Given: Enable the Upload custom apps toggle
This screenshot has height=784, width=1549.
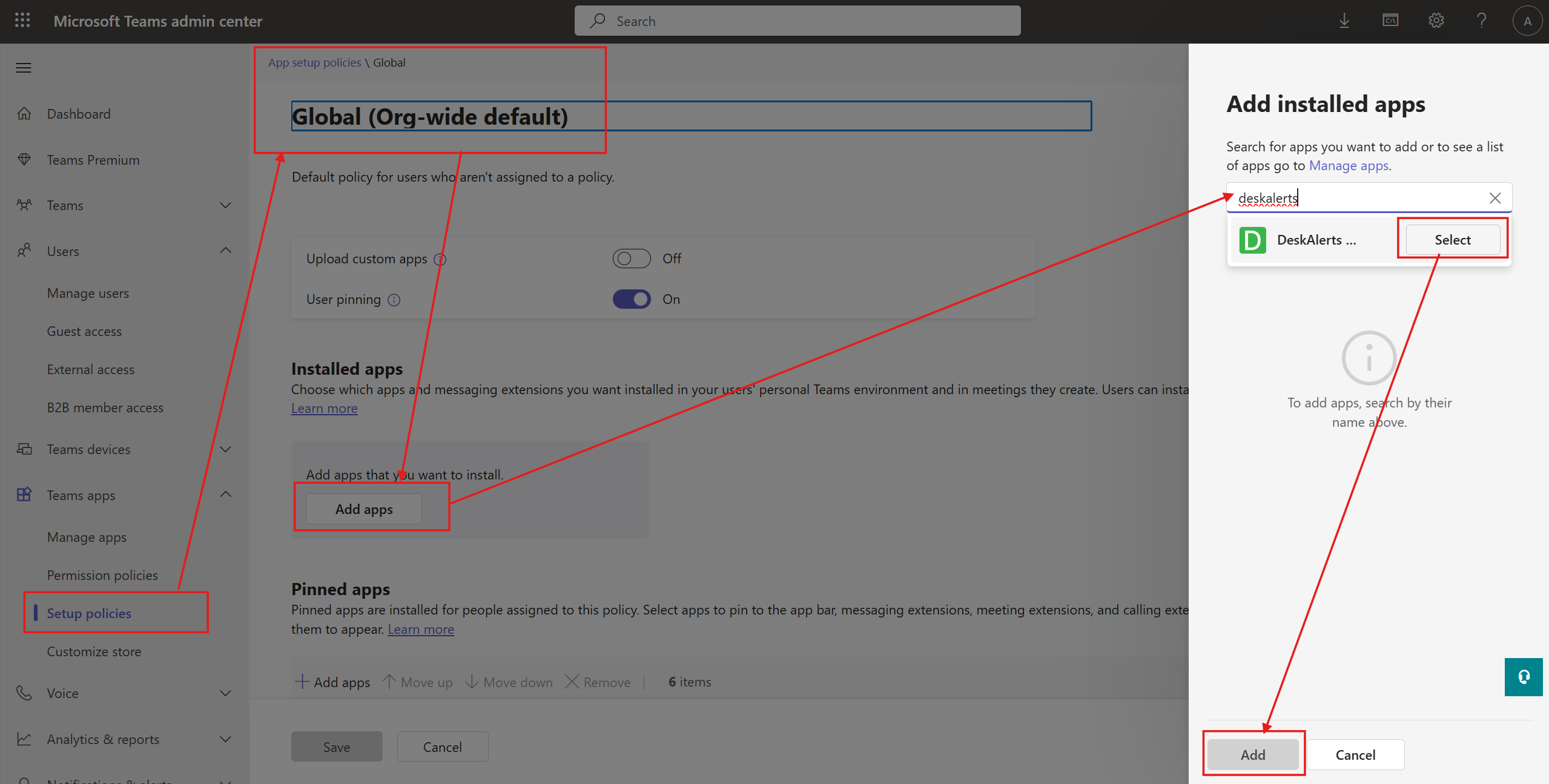Looking at the screenshot, I should coord(631,258).
